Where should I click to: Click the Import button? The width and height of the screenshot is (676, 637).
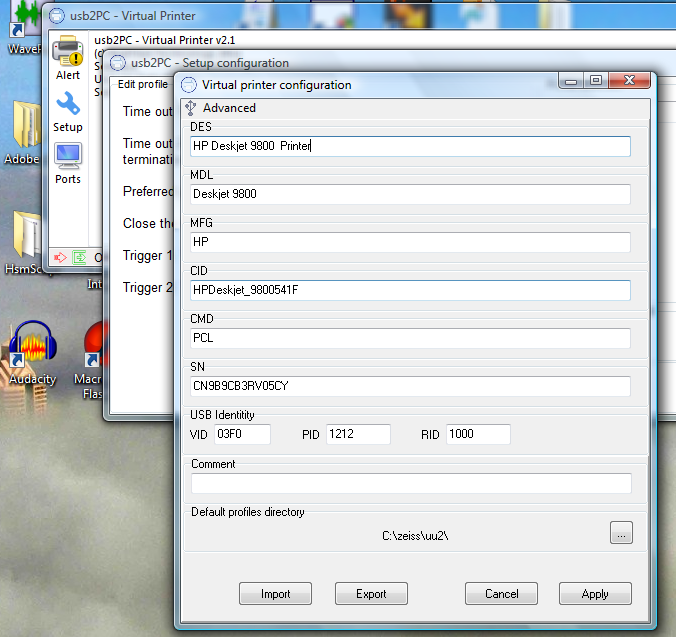[x=275, y=593]
